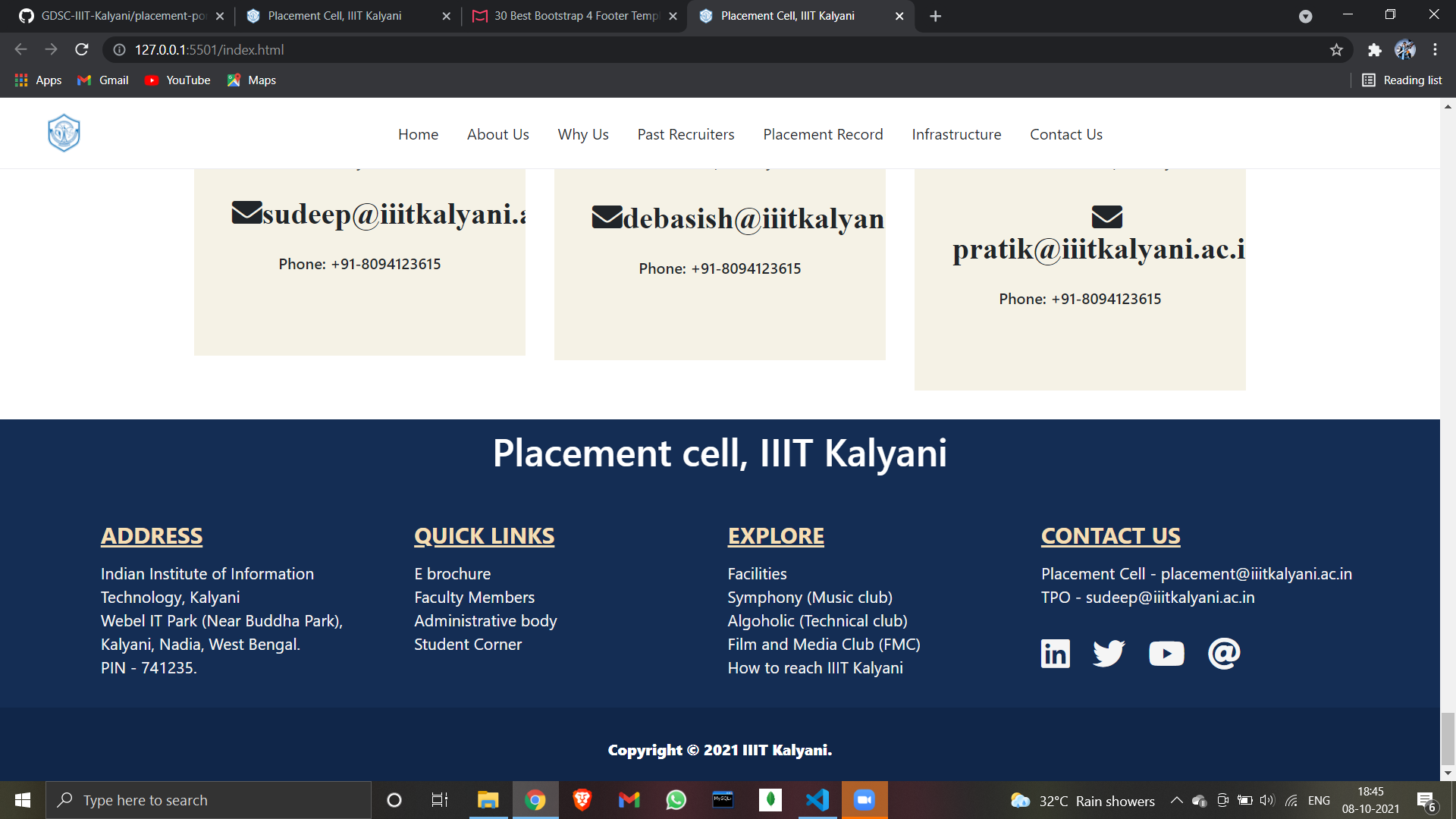This screenshot has width=1456, height=819.
Task: Open Chrome's three-dot menu
Action: pyautogui.click(x=1435, y=49)
